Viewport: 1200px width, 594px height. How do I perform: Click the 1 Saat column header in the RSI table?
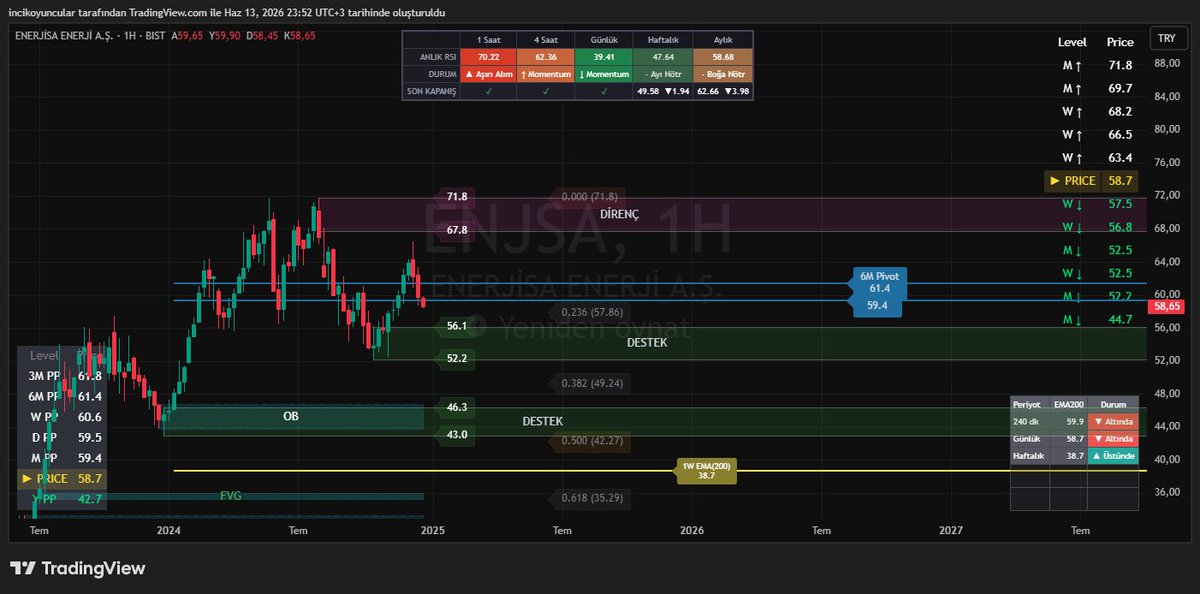(489, 39)
